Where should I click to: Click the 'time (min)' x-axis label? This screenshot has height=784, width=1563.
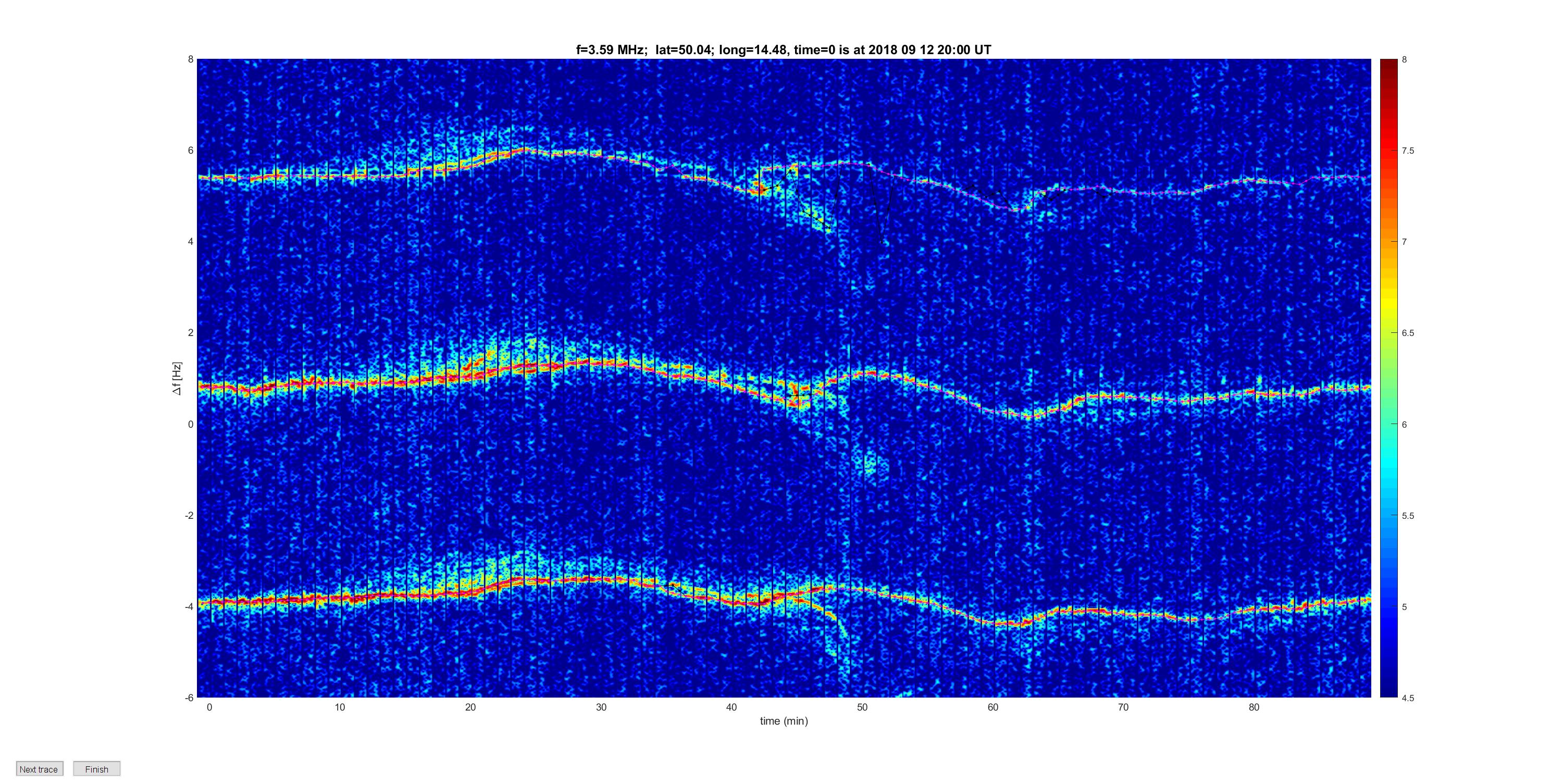click(784, 721)
